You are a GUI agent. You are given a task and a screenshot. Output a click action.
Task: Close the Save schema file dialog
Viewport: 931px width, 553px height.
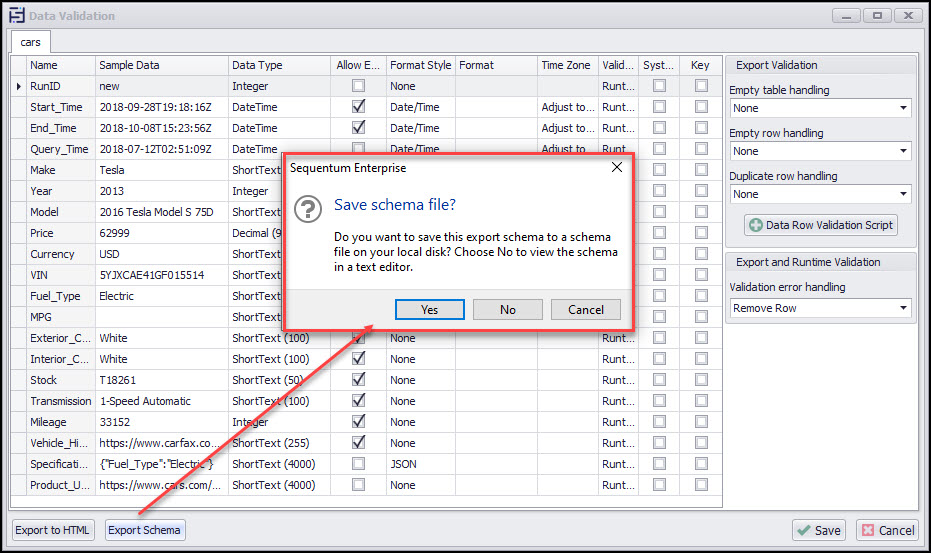[616, 167]
